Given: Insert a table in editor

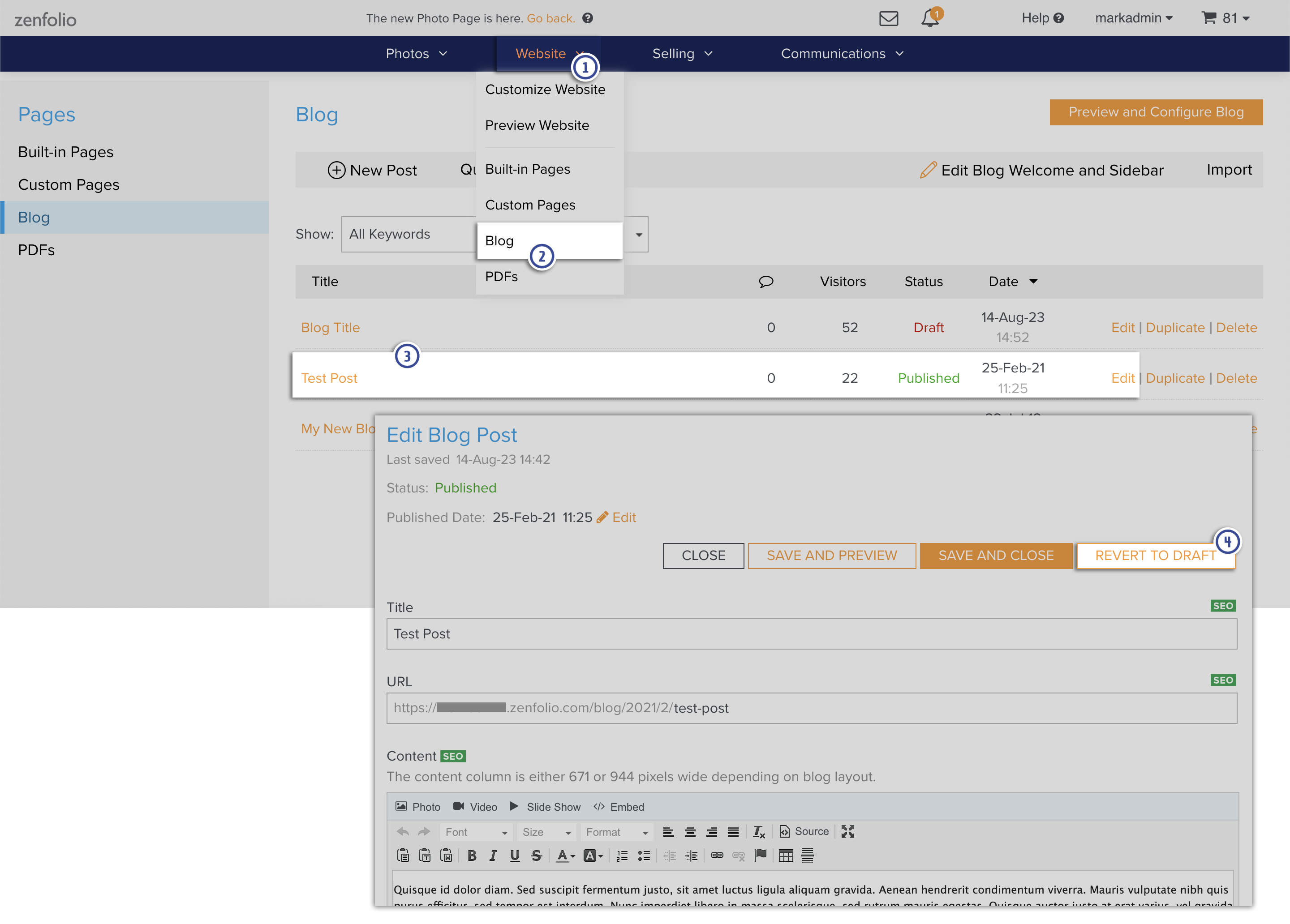Looking at the screenshot, I should tap(786, 855).
